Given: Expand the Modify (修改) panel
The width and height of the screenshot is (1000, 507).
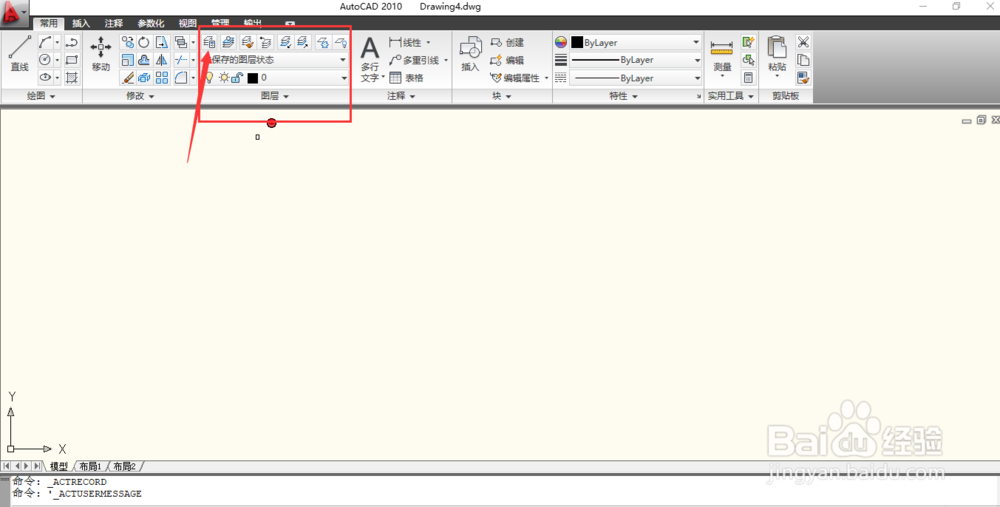Looking at the screenshot, I should click(140, 96).
